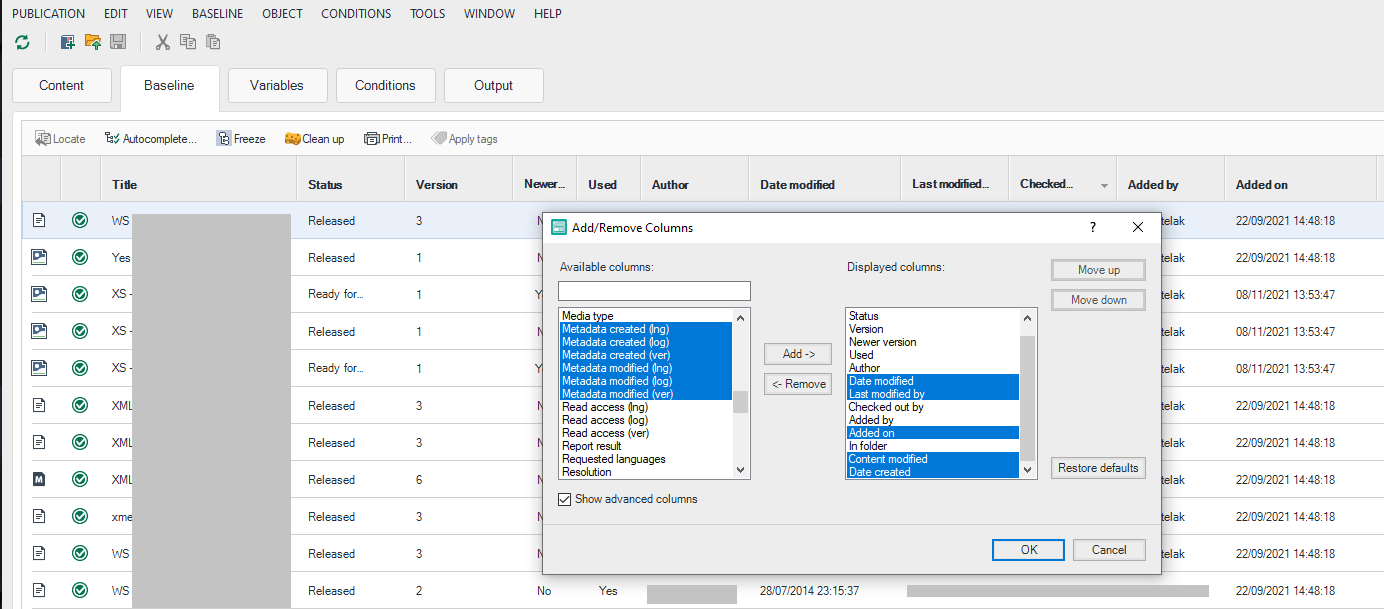Click sort arrow on Checked... column header

tap(1104, 186)
